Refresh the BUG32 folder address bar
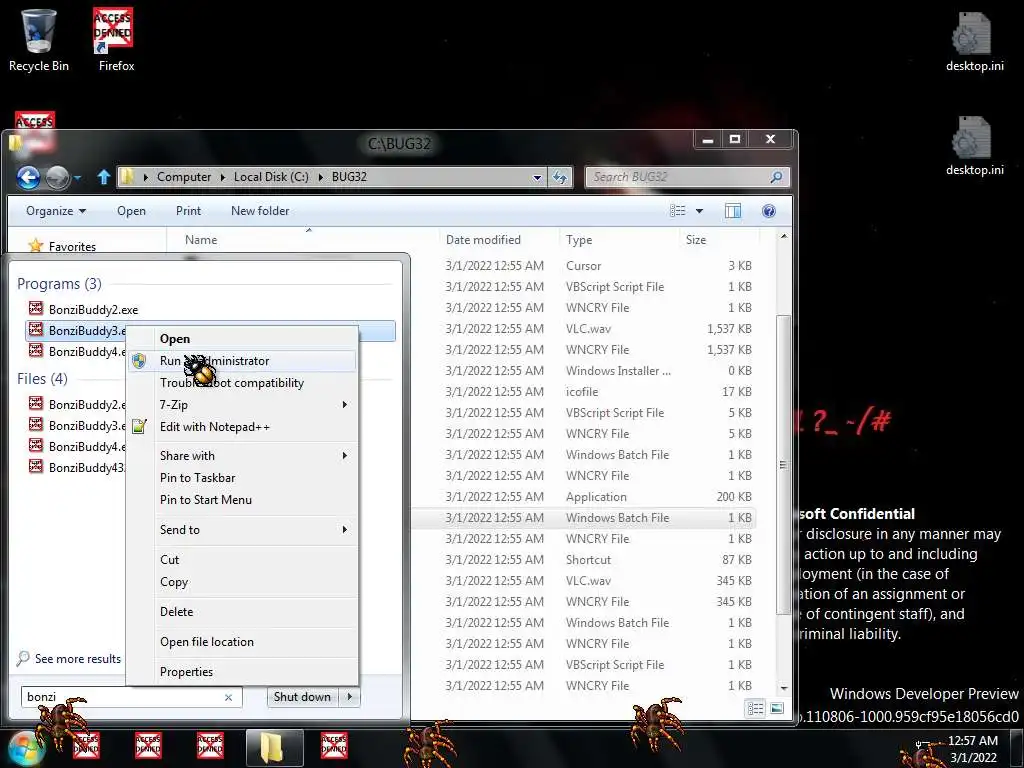The image size is (1024, 768). click(x=560, y=177)
